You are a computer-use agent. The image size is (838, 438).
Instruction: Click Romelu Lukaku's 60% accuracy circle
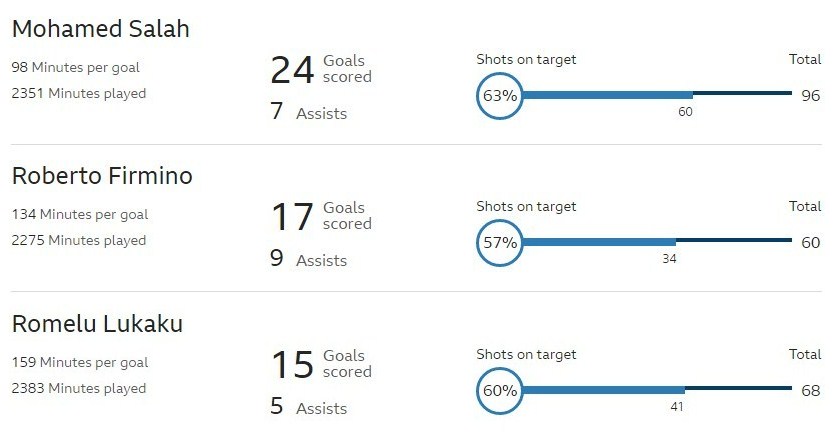(499, 390)
